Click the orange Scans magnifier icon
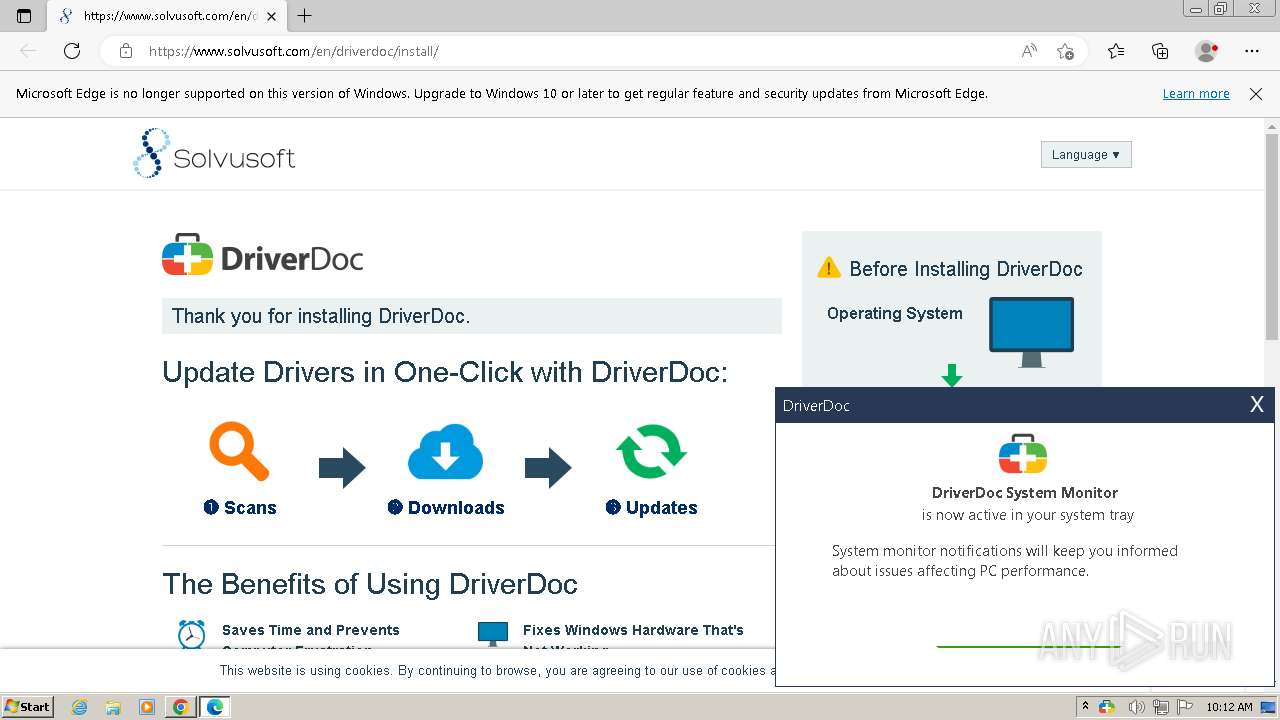1280x720 pixels. [x=239, y=452]
